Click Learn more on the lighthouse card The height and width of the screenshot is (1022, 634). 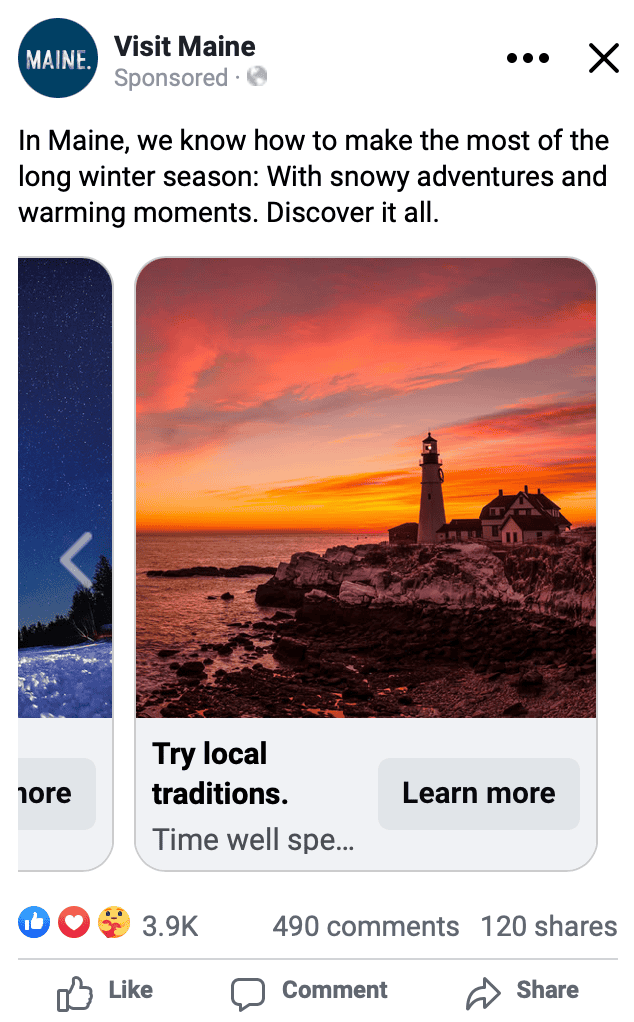[x=479, y=793]
